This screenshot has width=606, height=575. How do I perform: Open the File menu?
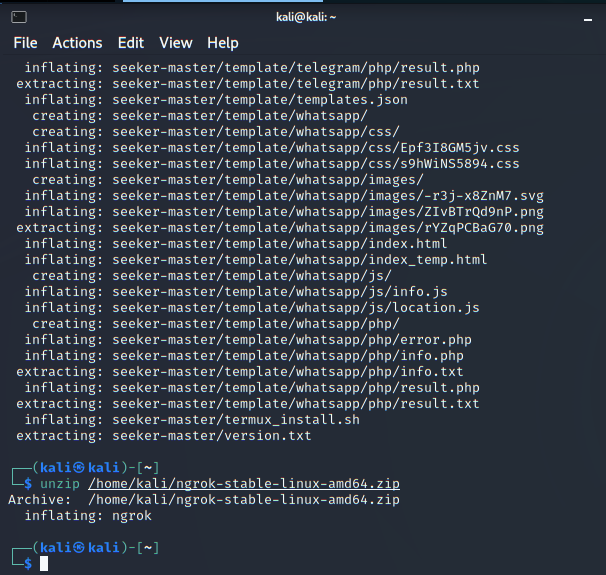pyautogui.click(x=26, y=43)
